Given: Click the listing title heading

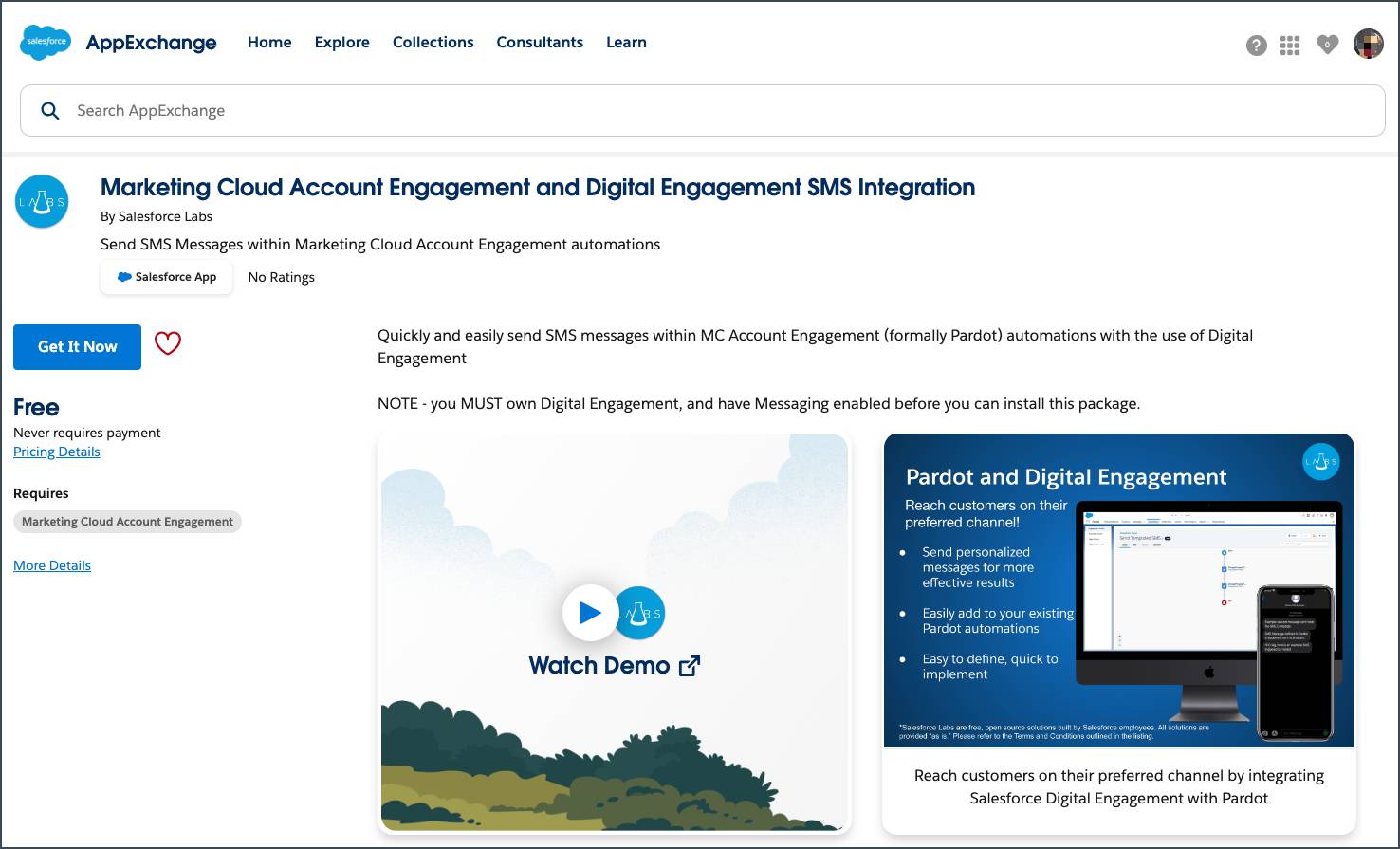Looking at the screenshot, I should point(538,188).
